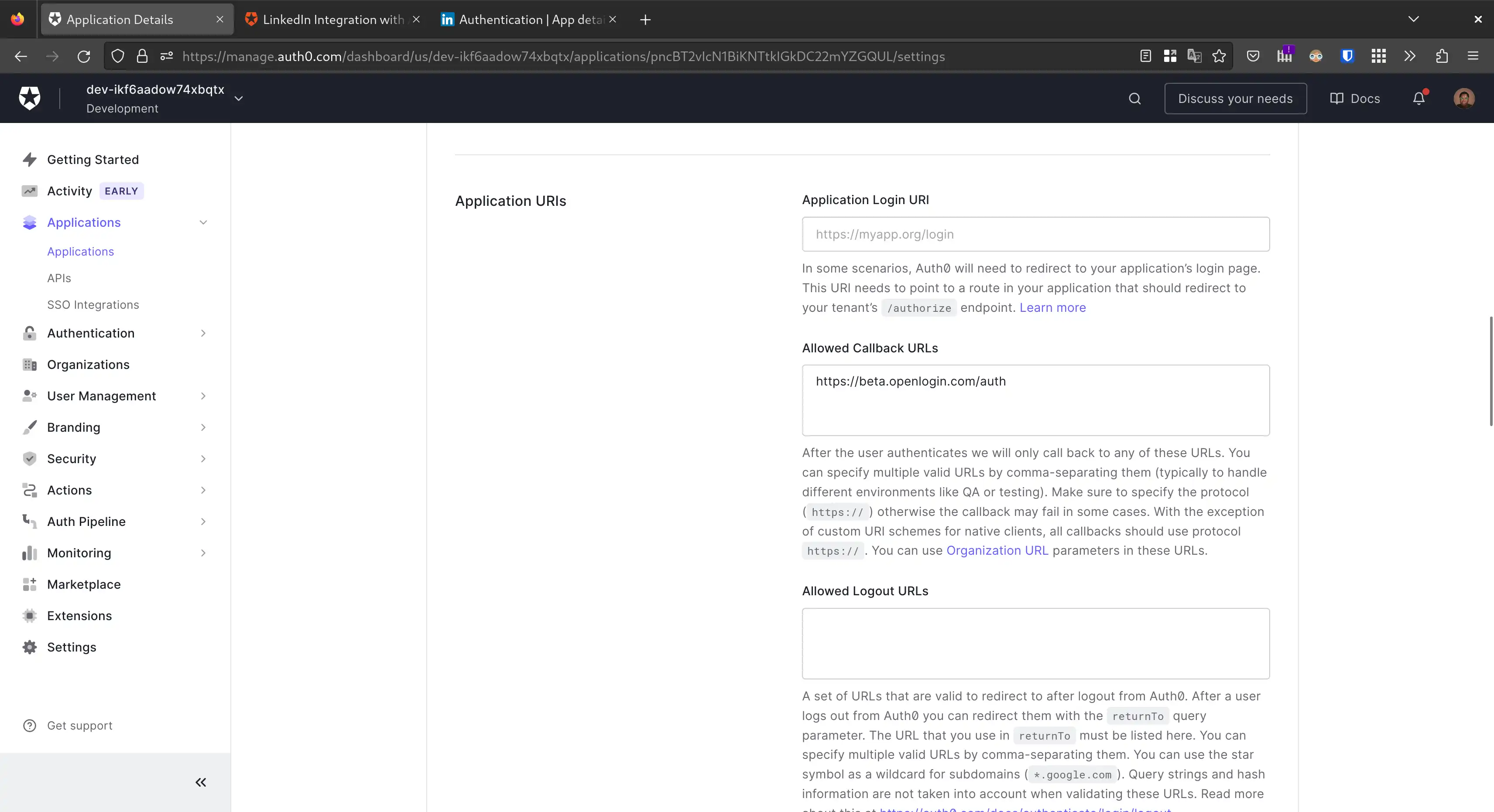Open Organizations from the sidebar
Image resolution: width=1494 pixels, height=812 pixels.
pyautogui.click(x=88, y=365)
